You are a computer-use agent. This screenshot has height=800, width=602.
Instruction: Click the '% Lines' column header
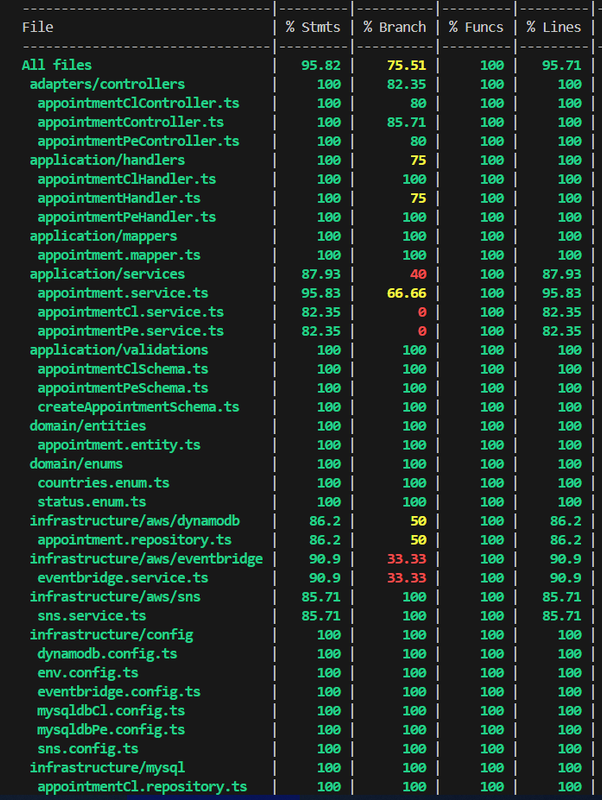point(554,27)
